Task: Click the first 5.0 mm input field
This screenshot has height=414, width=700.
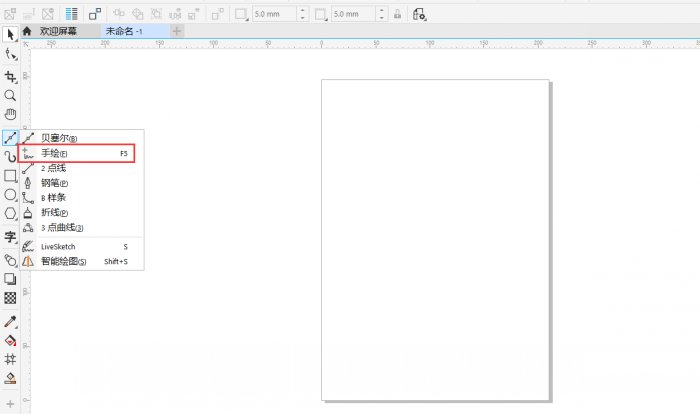Action: pyautogui.click(x=275, y=14)
